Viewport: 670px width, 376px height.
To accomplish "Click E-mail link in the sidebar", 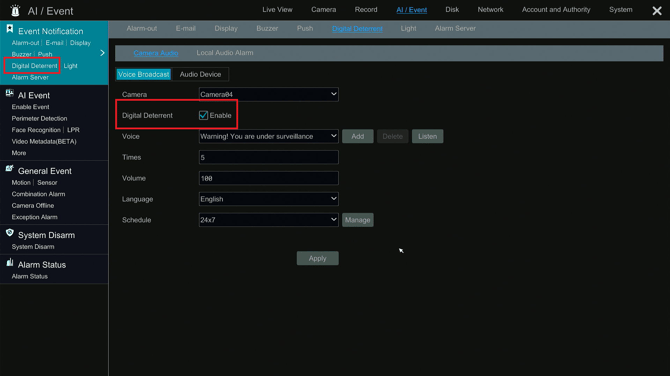I will click(x=54, y=43).
